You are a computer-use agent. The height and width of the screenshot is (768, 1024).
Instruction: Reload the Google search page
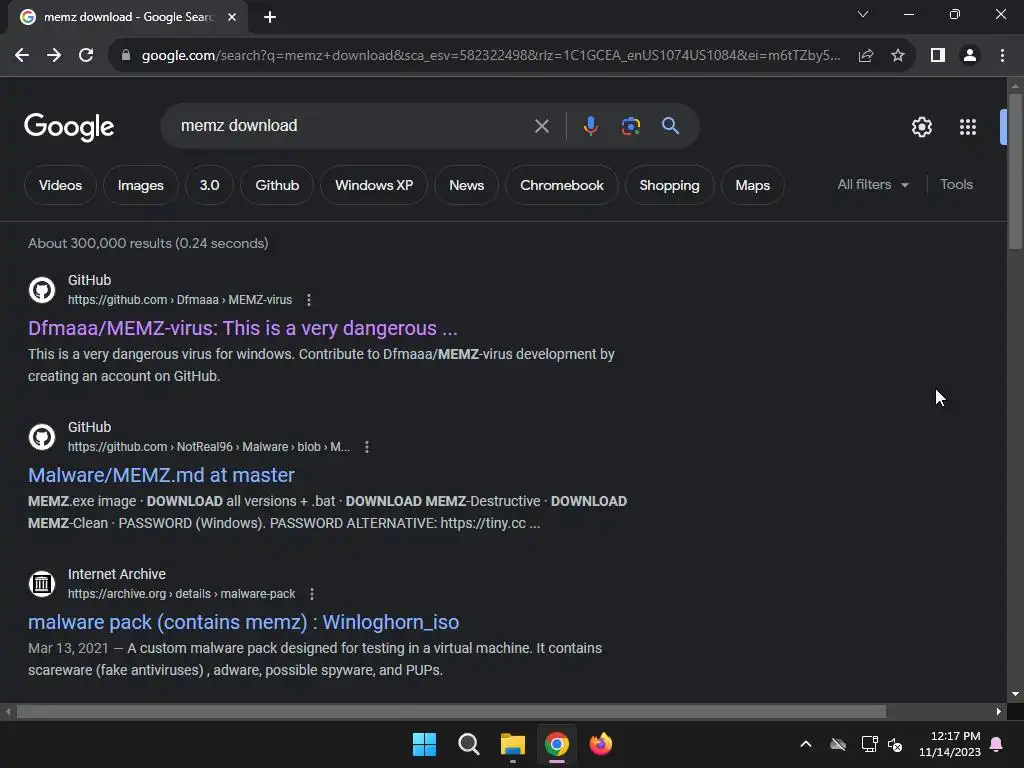click(86, 56)
